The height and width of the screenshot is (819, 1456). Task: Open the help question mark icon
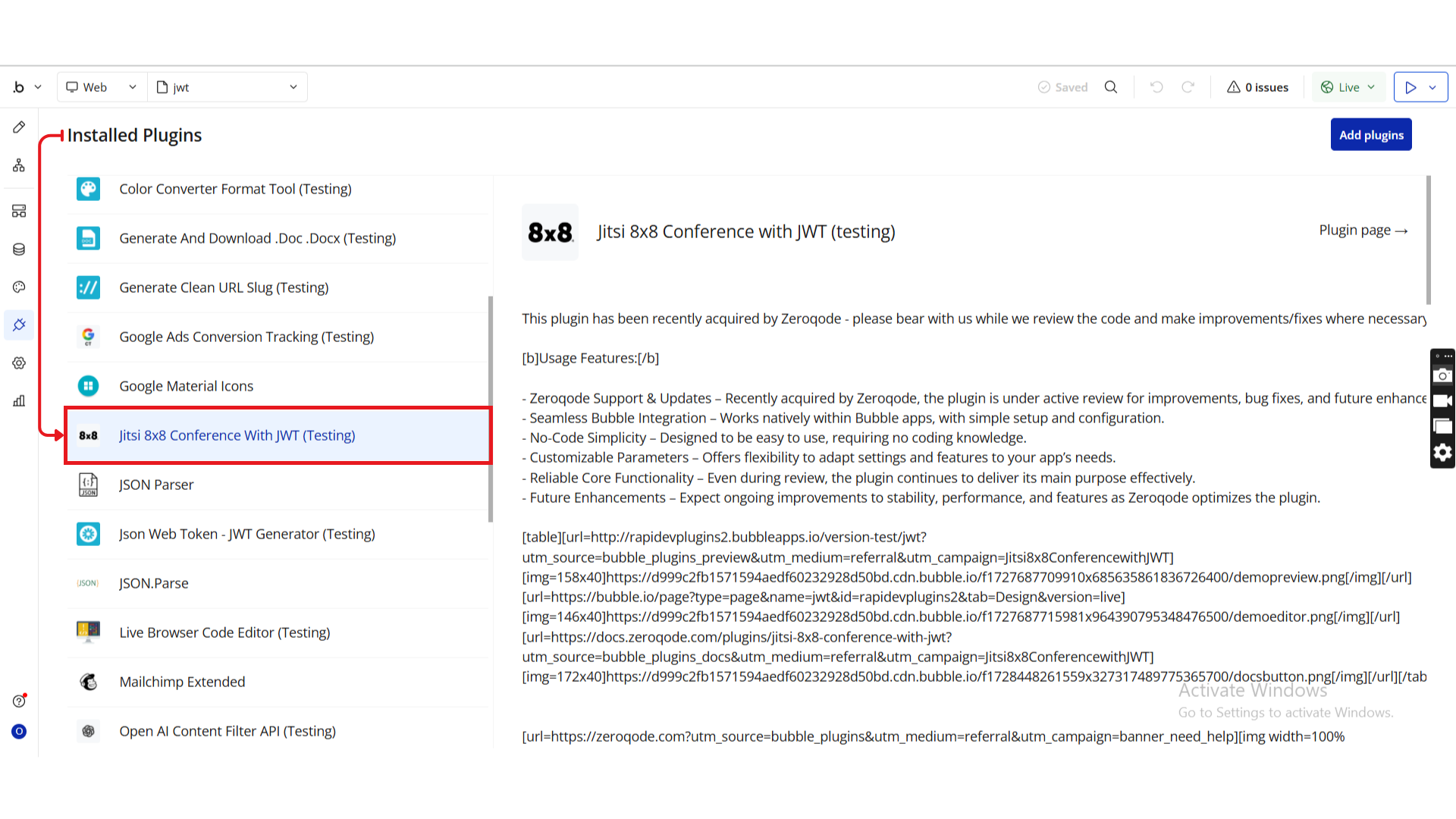click(x=19, y=701)
